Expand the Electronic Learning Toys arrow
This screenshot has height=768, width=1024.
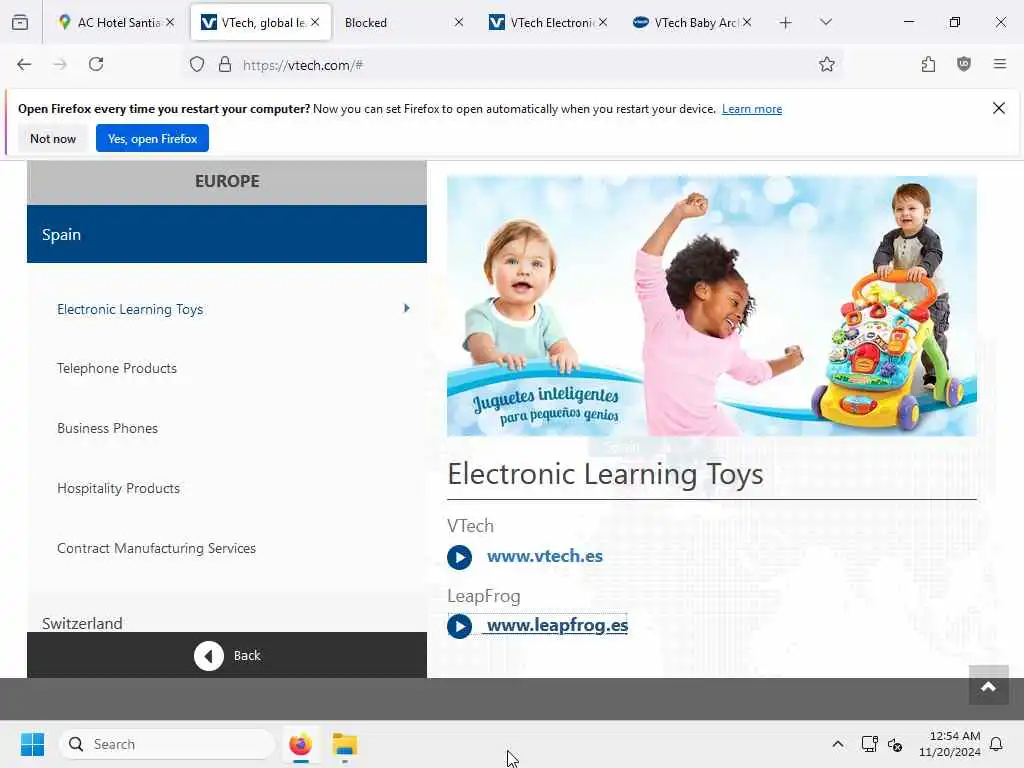click(406, 308)
